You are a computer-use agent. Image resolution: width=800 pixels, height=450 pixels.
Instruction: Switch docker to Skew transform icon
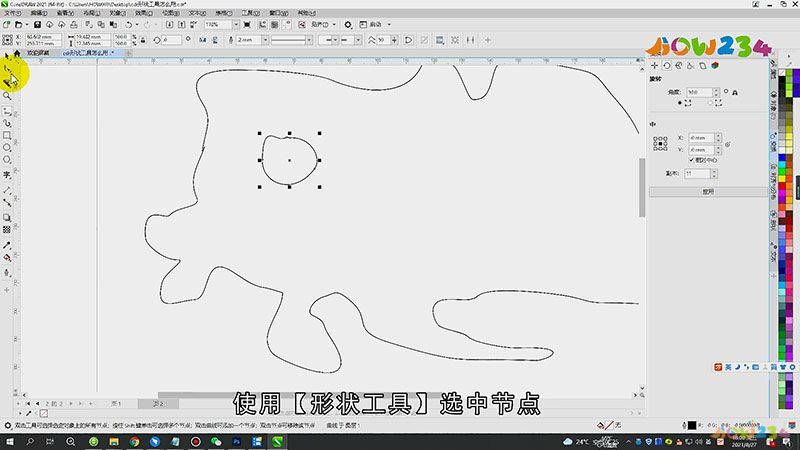(x=703, y=65)
